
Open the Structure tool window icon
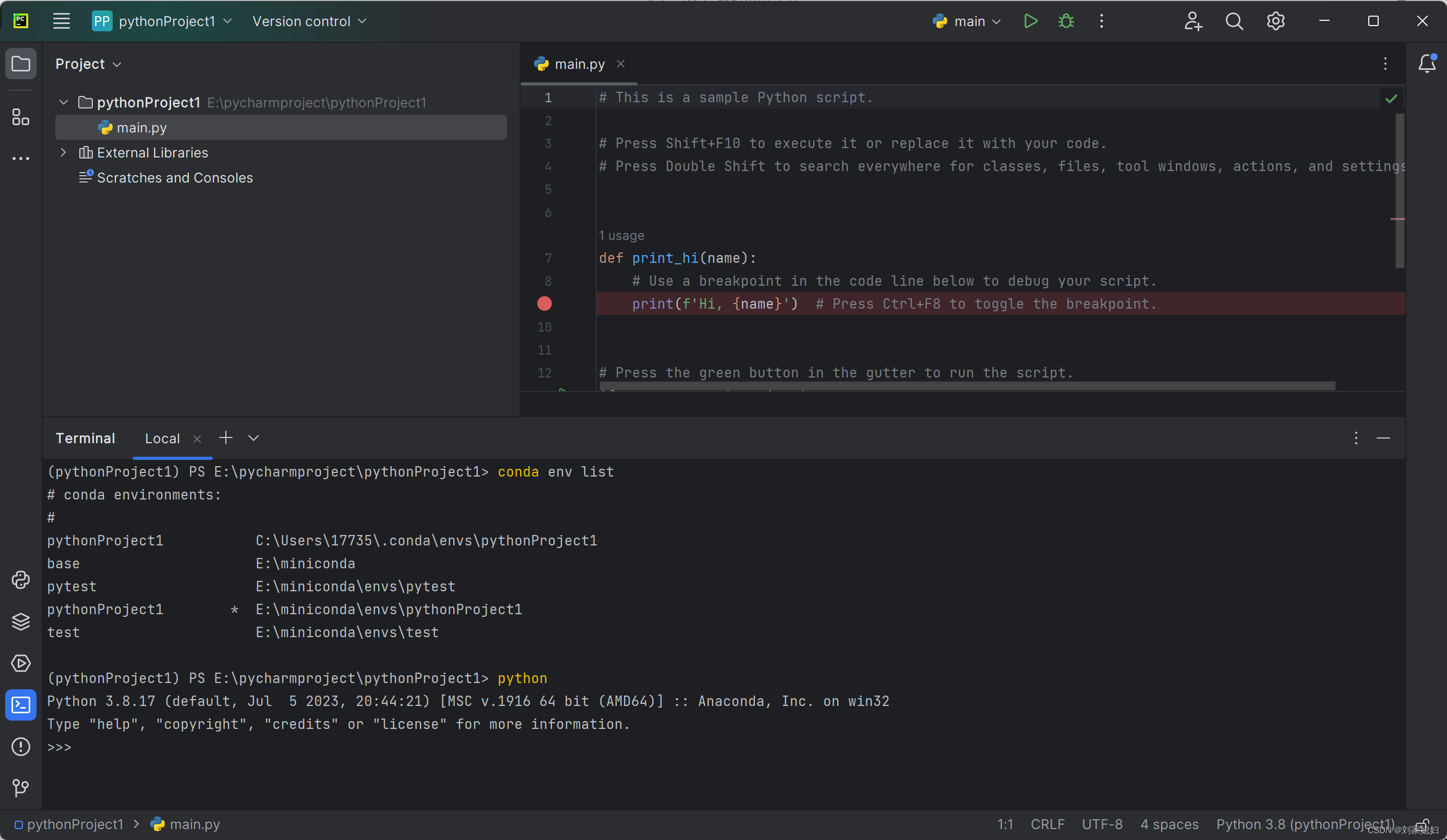click(21, 117)
